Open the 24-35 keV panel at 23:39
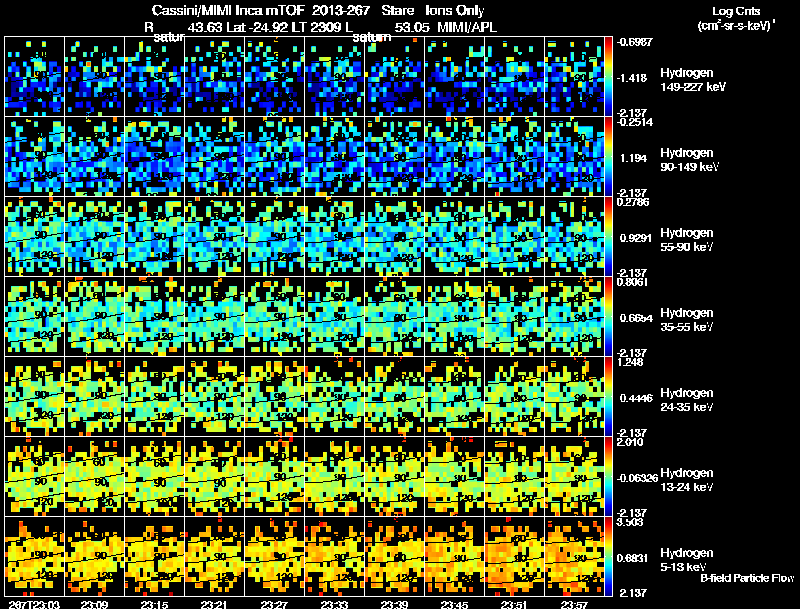Image resolution: width=800 pixels, height=609 pixels. (x=394, y=396)
